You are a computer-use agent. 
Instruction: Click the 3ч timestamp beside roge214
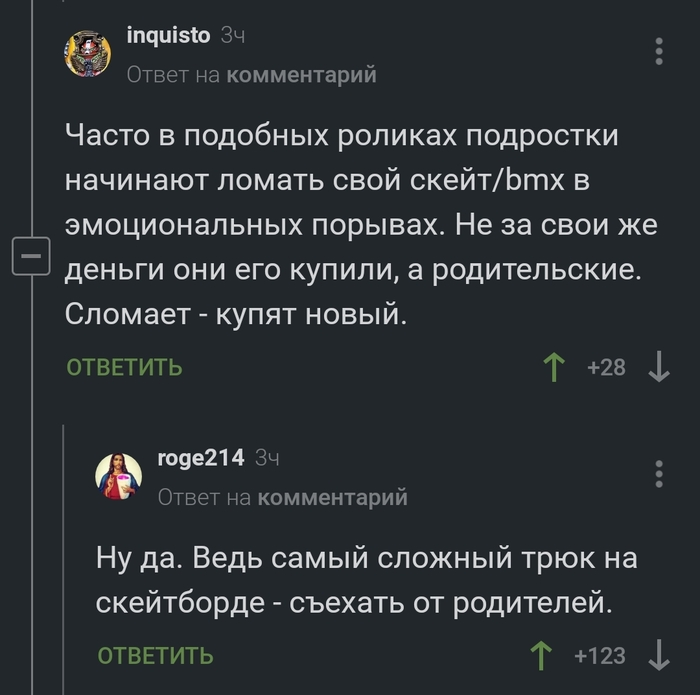pyautogui.click(x=267, y=458)
